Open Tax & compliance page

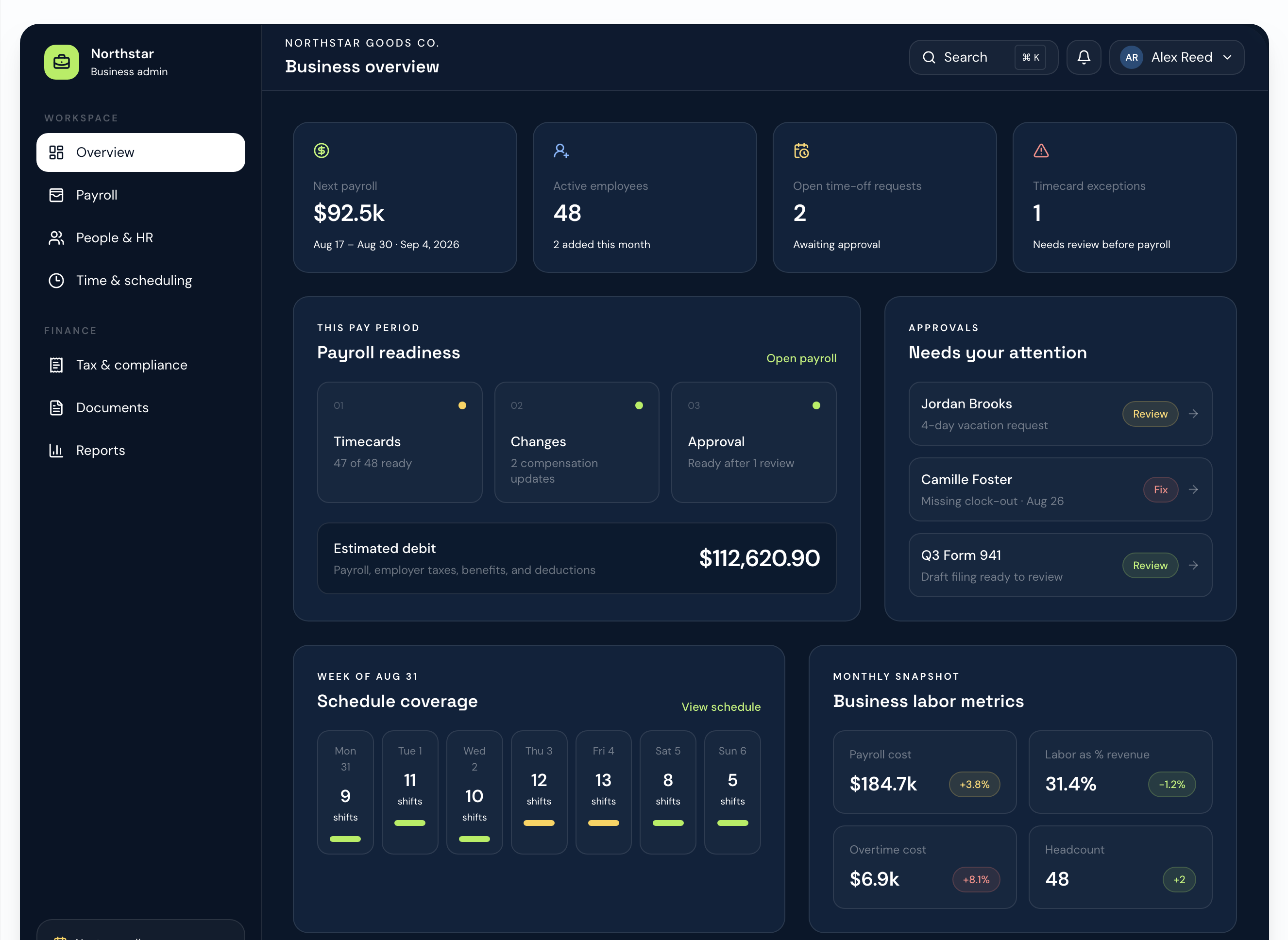coord(140,365)
